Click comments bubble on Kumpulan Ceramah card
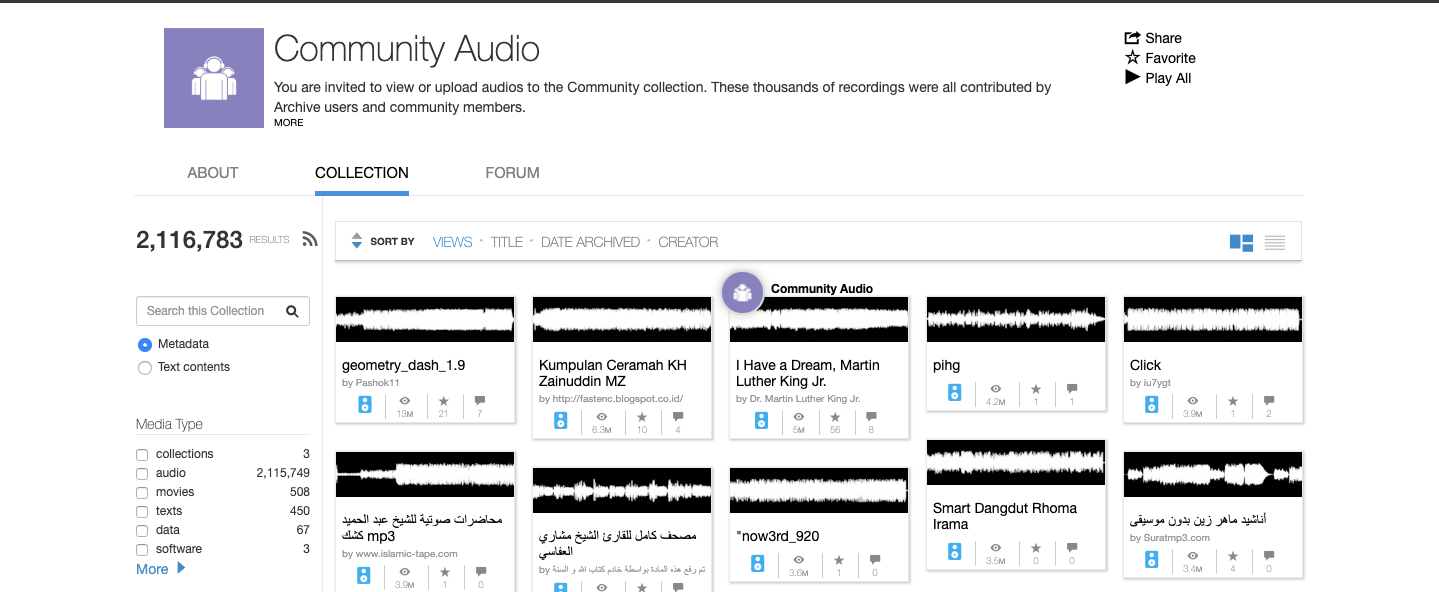The width and height of the screenshot is (1439, 592). [x=678, y=416]
